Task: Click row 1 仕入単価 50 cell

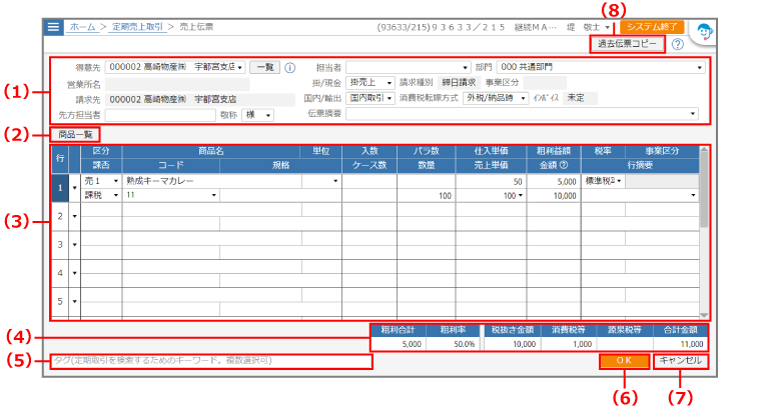Action: pos(491,181)
